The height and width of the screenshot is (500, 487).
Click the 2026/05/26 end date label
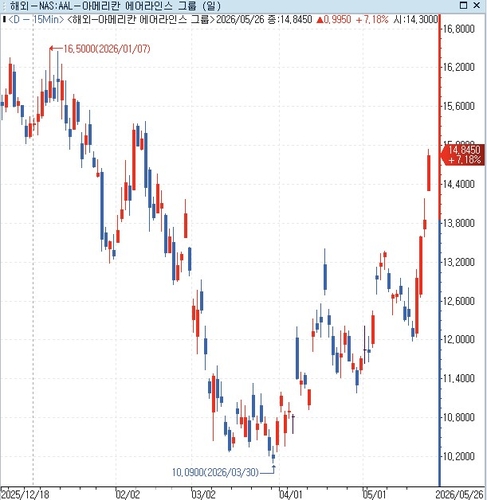pyautogui.click(x=460, y=494)
